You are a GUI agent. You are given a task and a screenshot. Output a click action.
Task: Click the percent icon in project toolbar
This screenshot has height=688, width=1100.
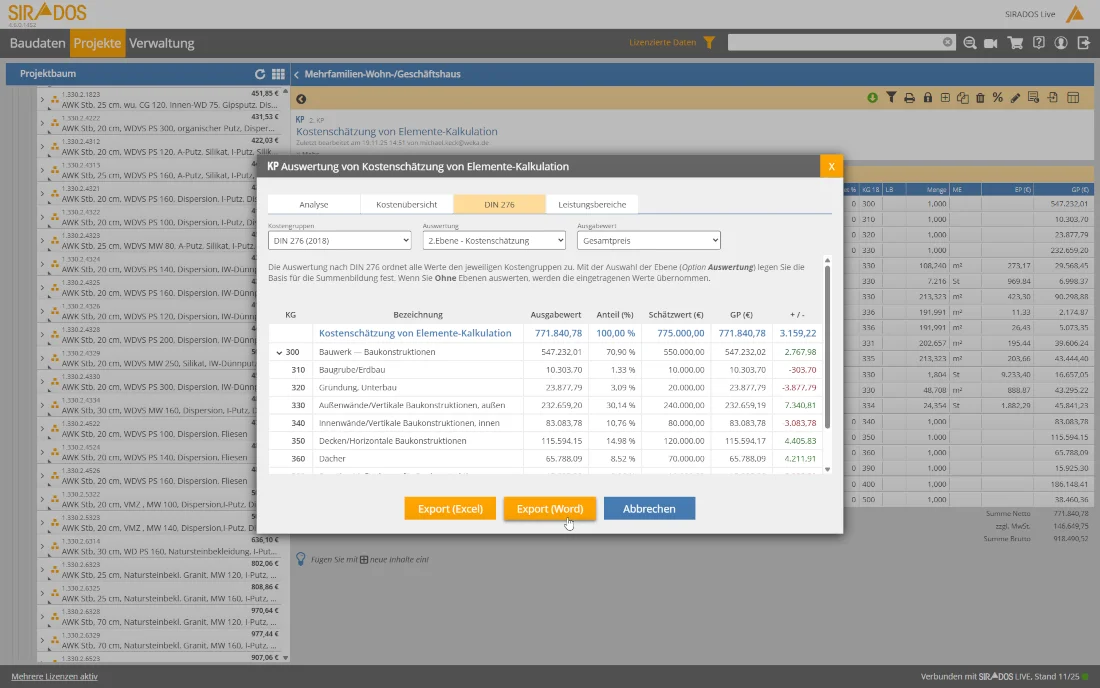point(997,98)
